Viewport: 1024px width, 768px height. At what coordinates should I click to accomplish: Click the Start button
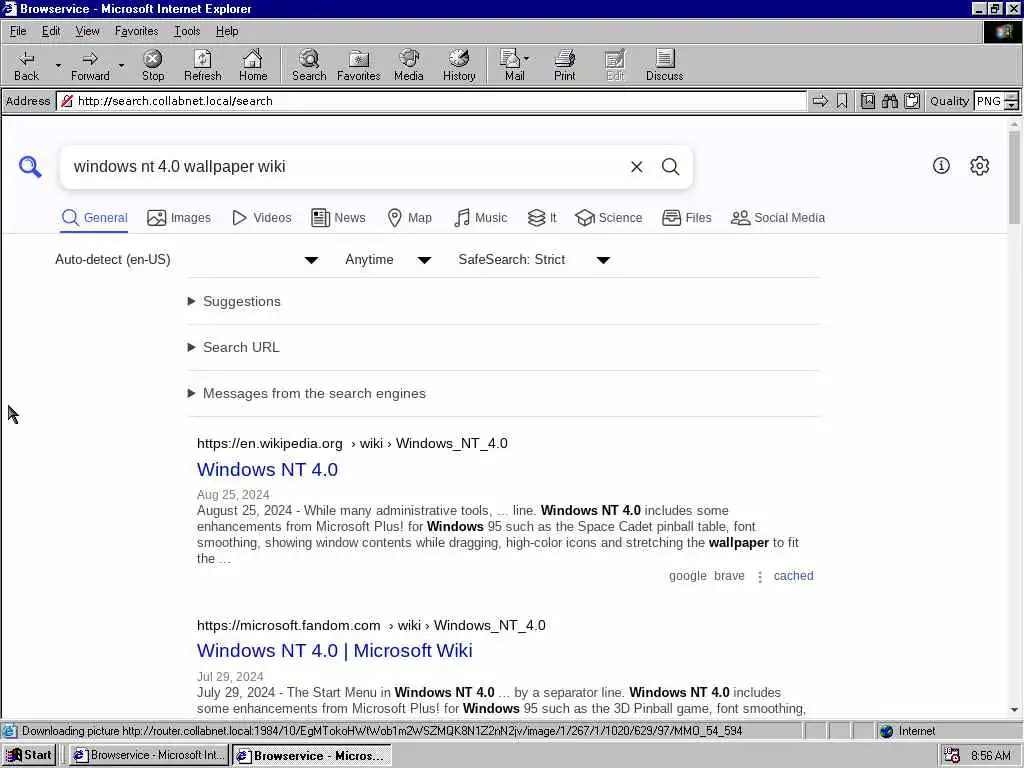(x=29, y=755)
